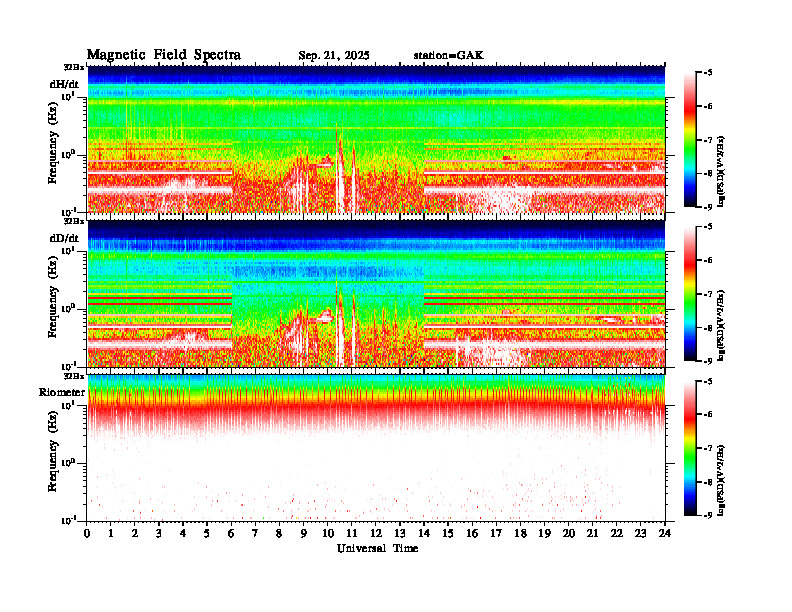Click the '32Hz' tick of dD/dt panel

74,221
